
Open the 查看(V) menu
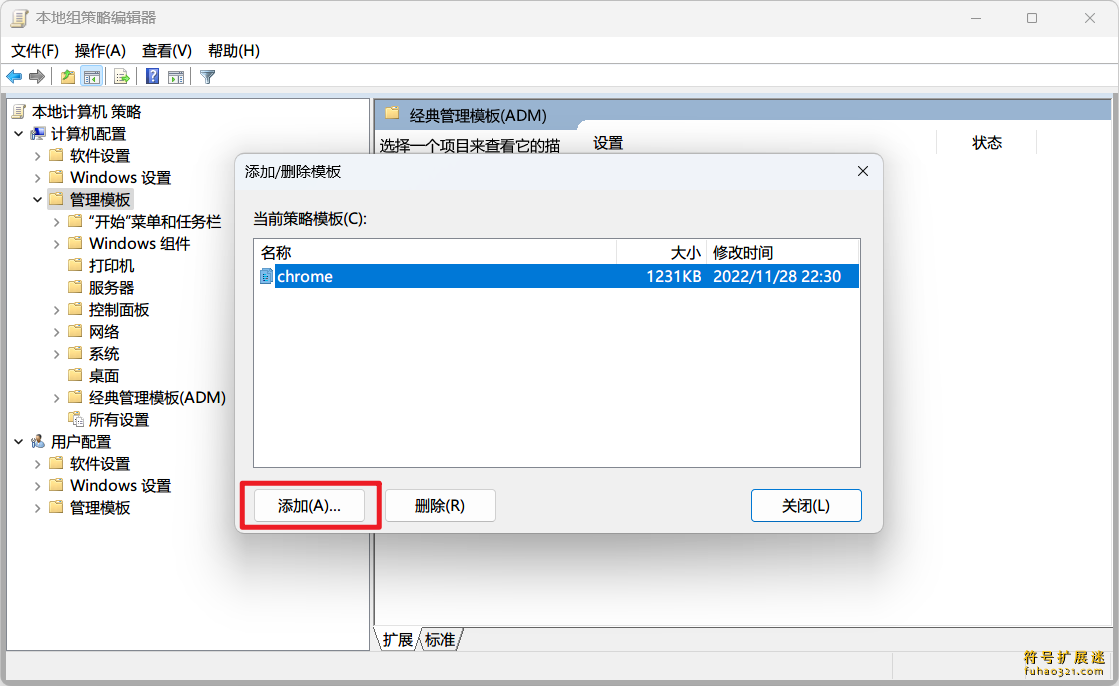(x=167, y=51)
